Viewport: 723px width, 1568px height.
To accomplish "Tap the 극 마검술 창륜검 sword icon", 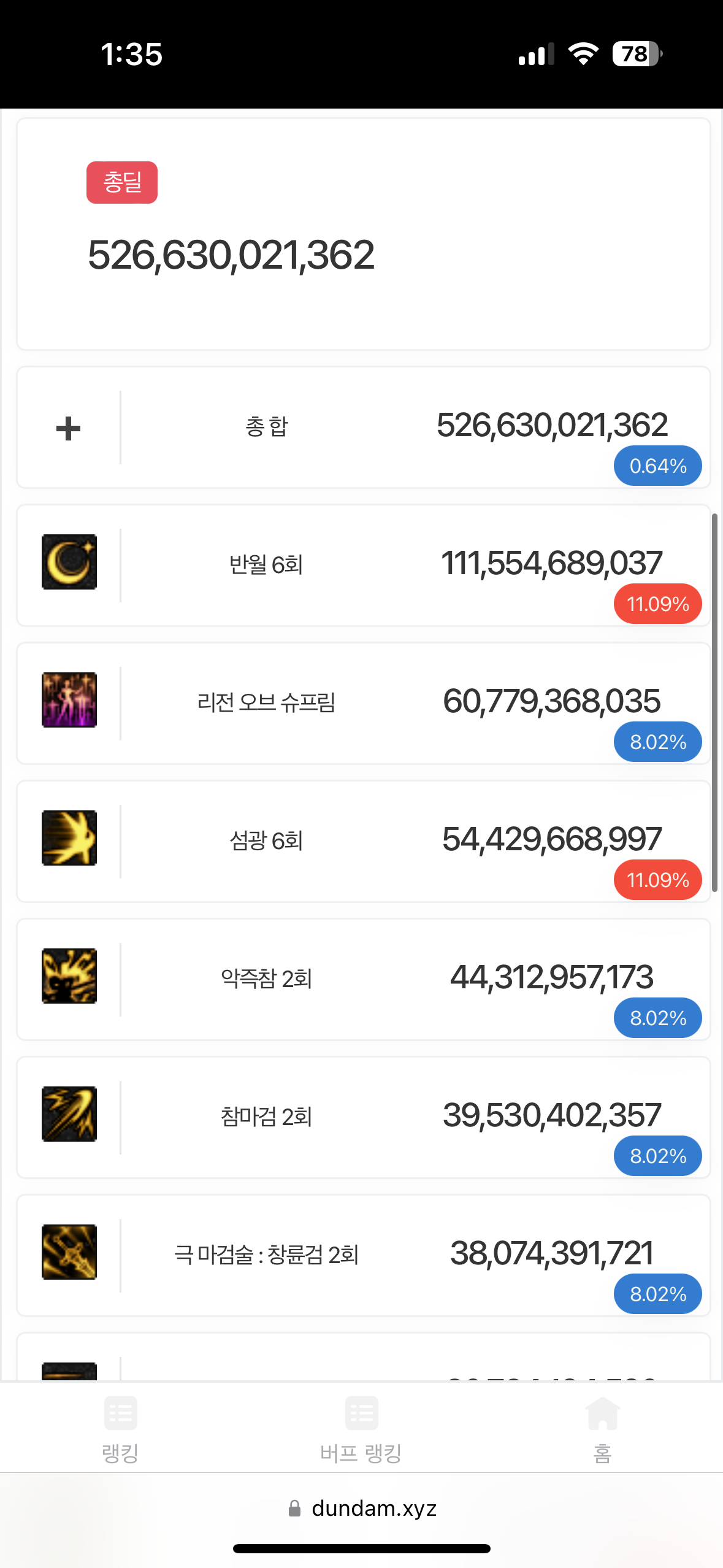I will click(69, 1252).
